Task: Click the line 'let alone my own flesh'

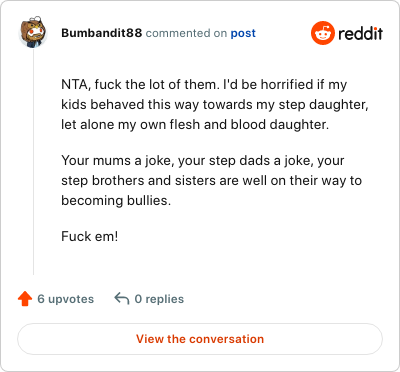Action: (x=195, y=124)
